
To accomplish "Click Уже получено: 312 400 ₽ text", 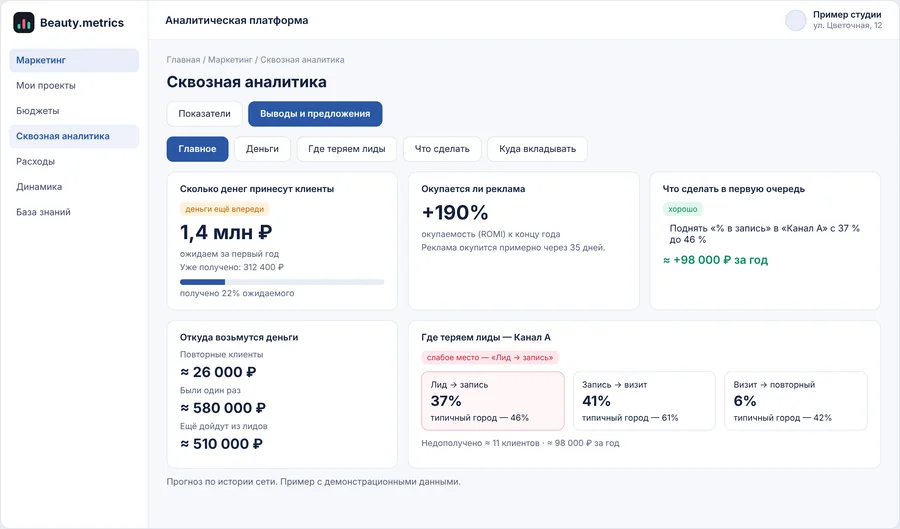I will [x=231, y=267].
